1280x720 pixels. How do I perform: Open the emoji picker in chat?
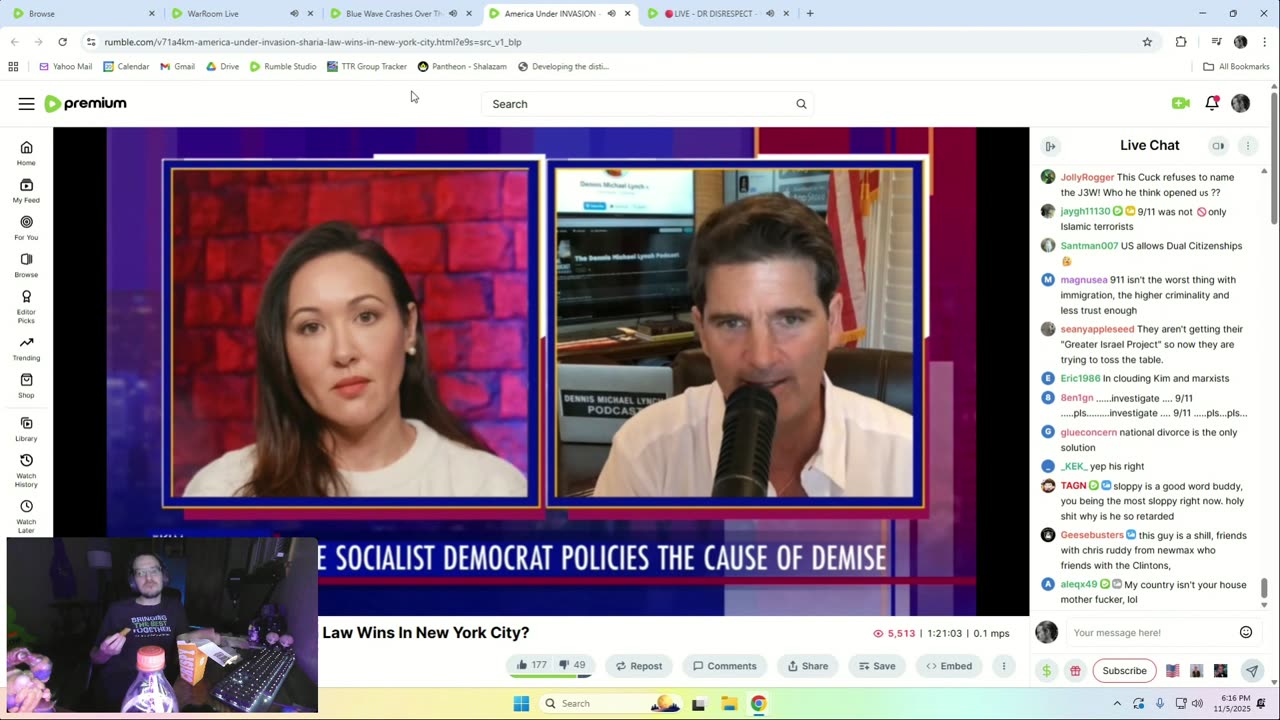pos(1246,632)
